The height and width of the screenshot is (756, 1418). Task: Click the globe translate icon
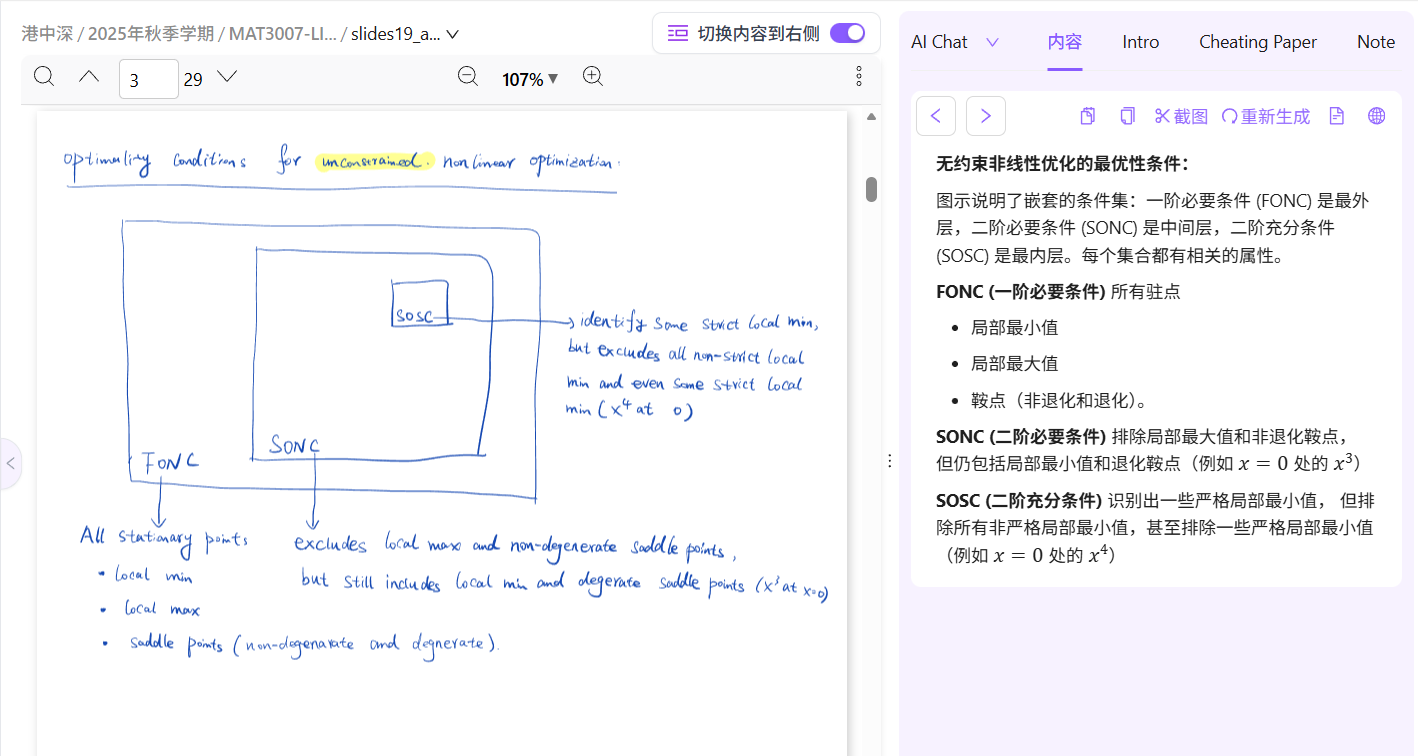1377,116
